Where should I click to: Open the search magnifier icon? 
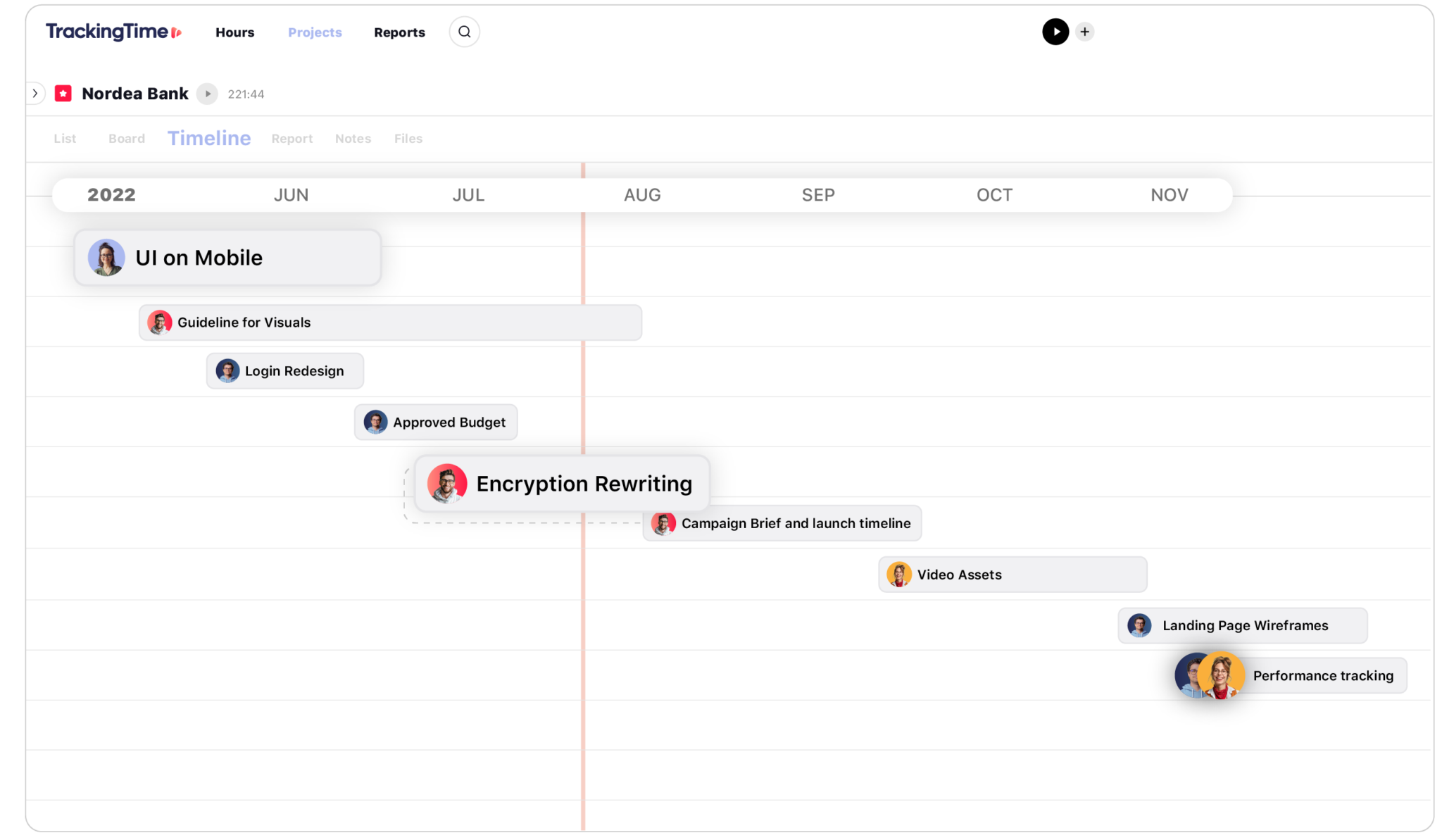[464, 32]
